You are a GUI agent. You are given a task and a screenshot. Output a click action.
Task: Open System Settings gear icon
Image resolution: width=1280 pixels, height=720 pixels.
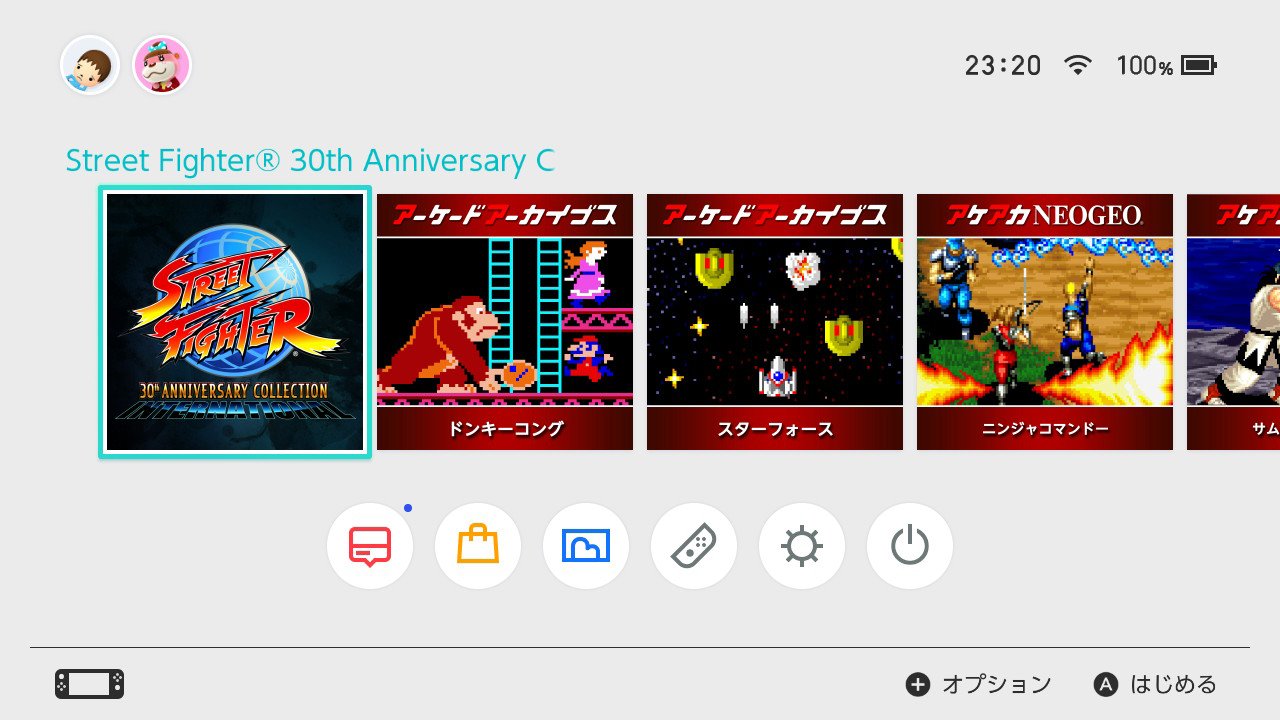coord(802,546)
